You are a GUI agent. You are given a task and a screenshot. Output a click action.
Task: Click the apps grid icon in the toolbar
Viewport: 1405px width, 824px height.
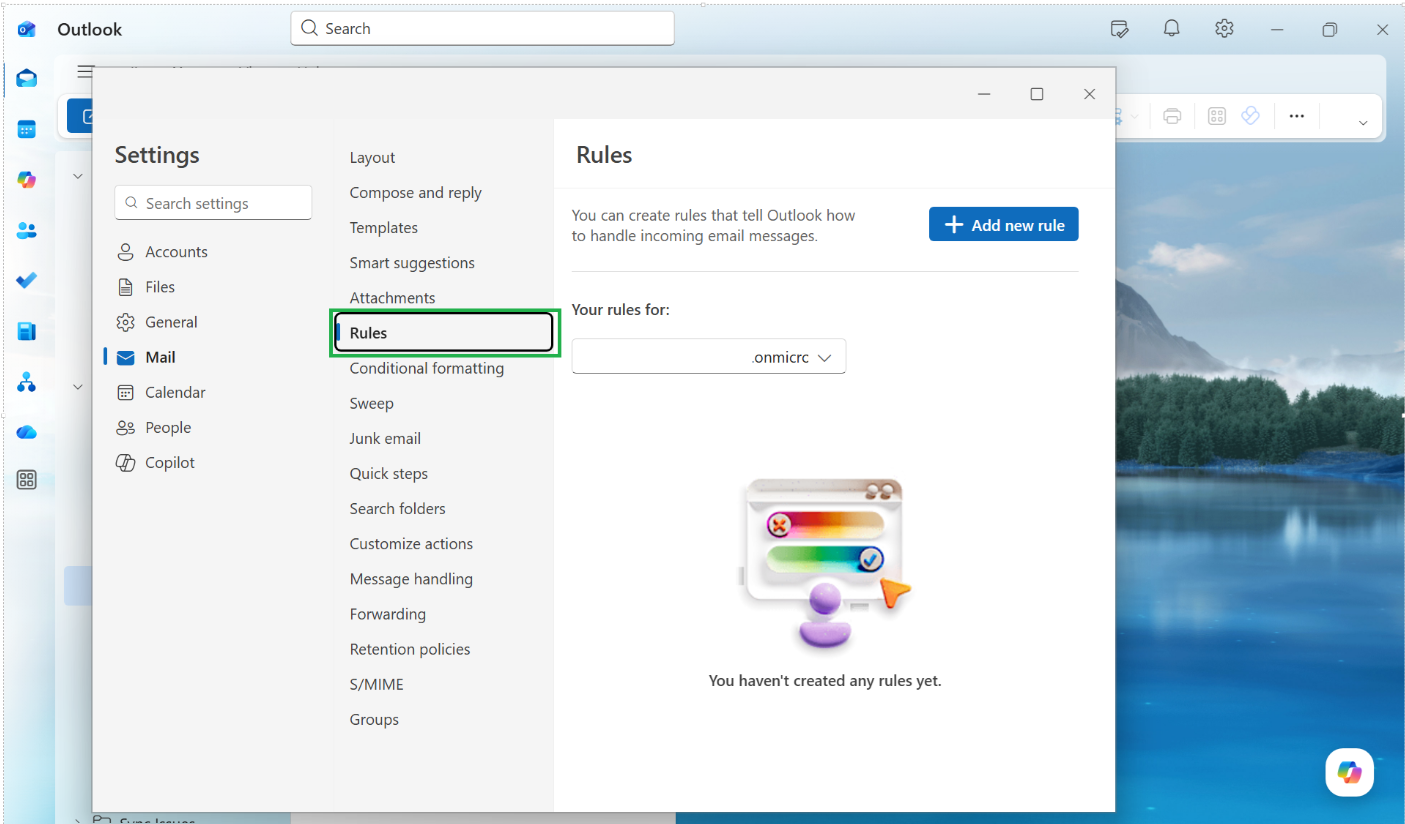tap(1217, 116)
